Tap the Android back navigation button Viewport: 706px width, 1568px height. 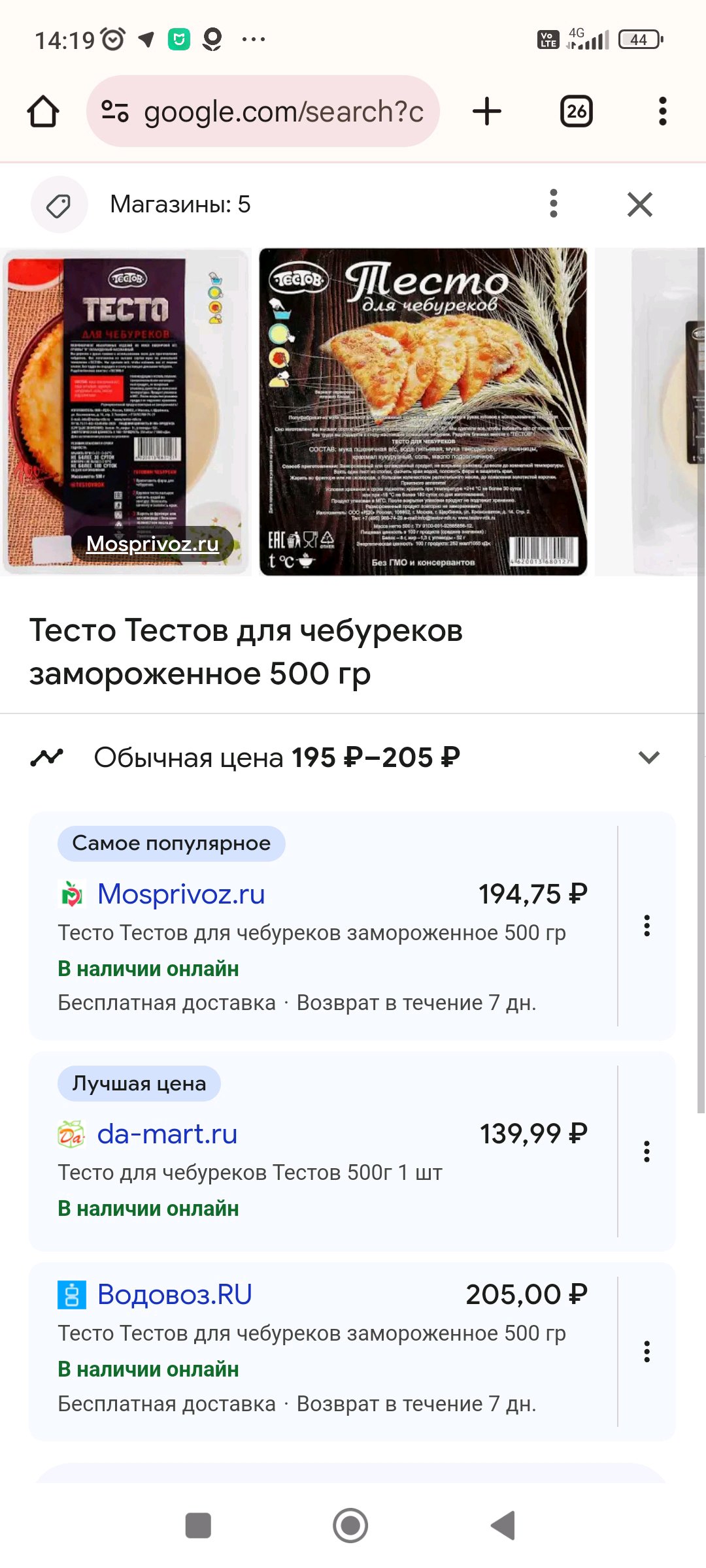point(503,1526)
